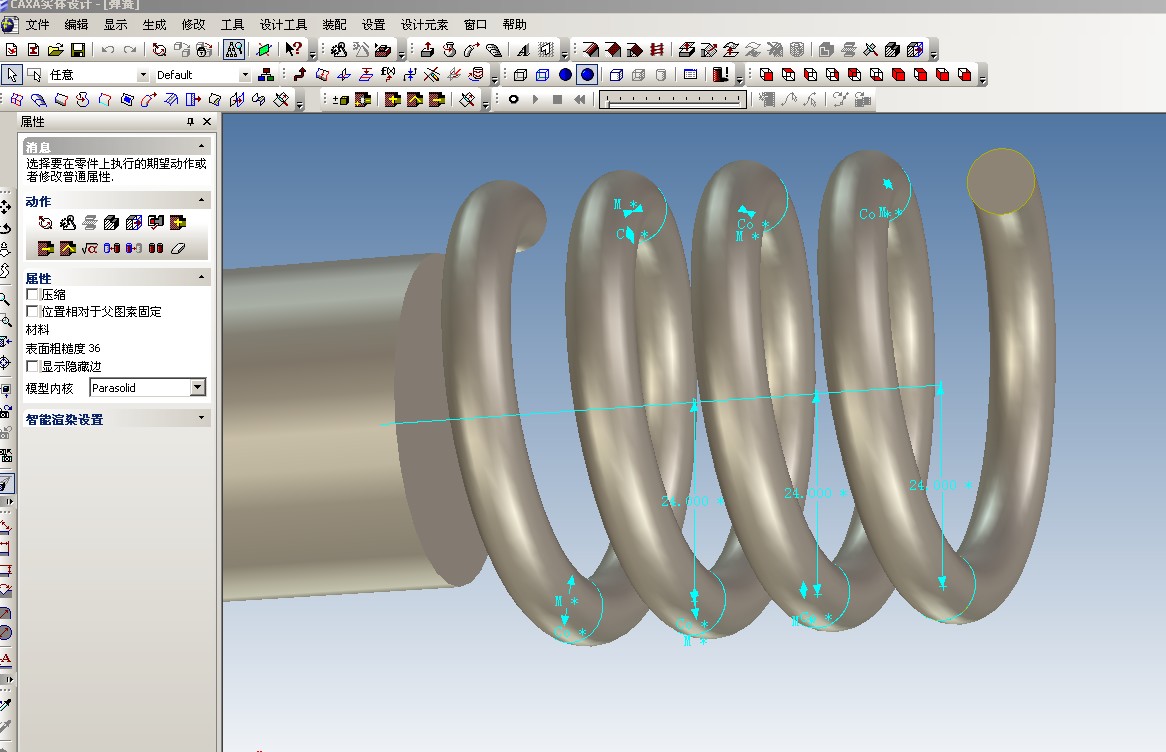Open the 生成 menu

point(154,25)
